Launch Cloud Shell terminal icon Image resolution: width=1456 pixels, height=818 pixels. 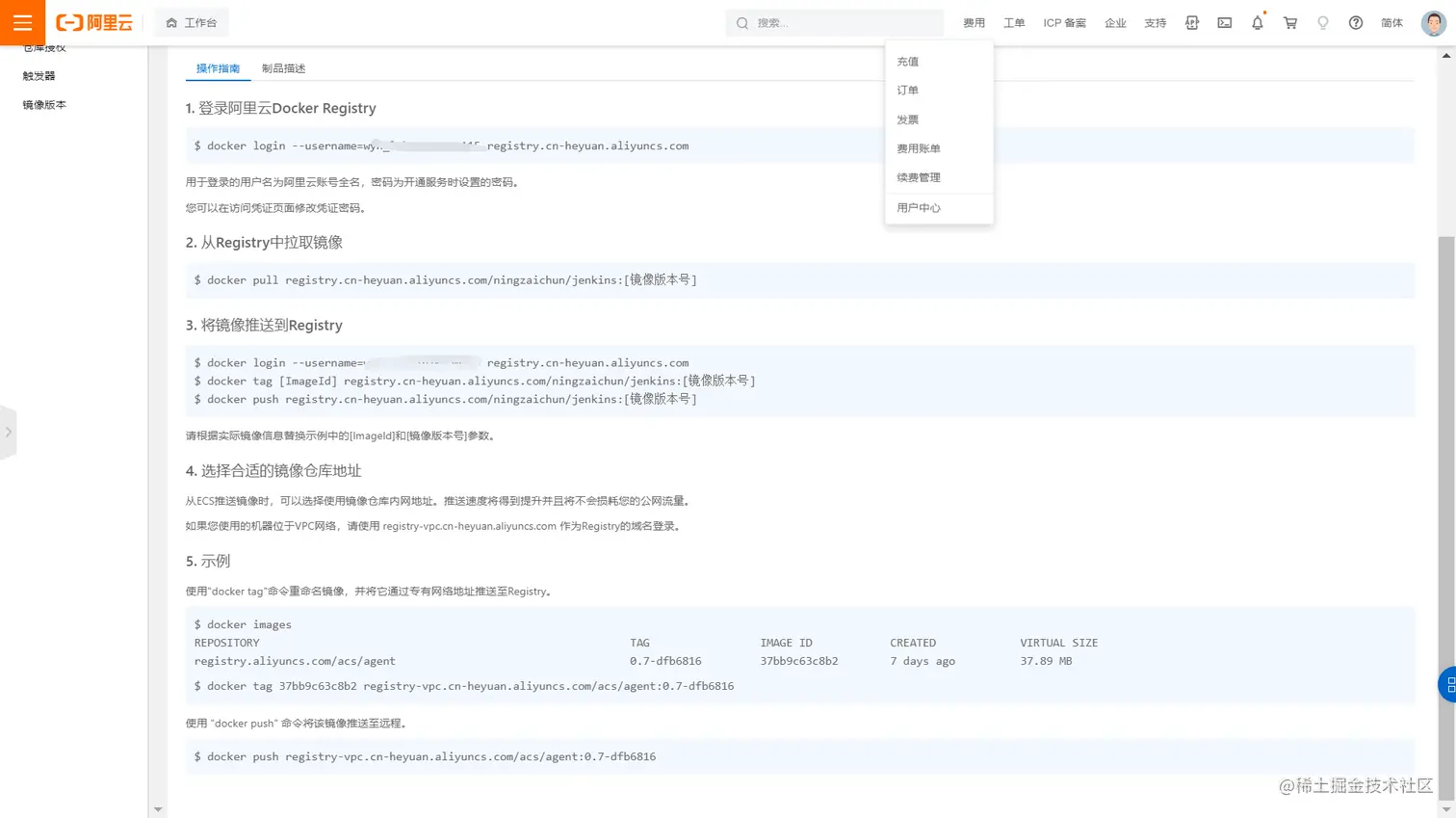click(x=1225, y=23)
